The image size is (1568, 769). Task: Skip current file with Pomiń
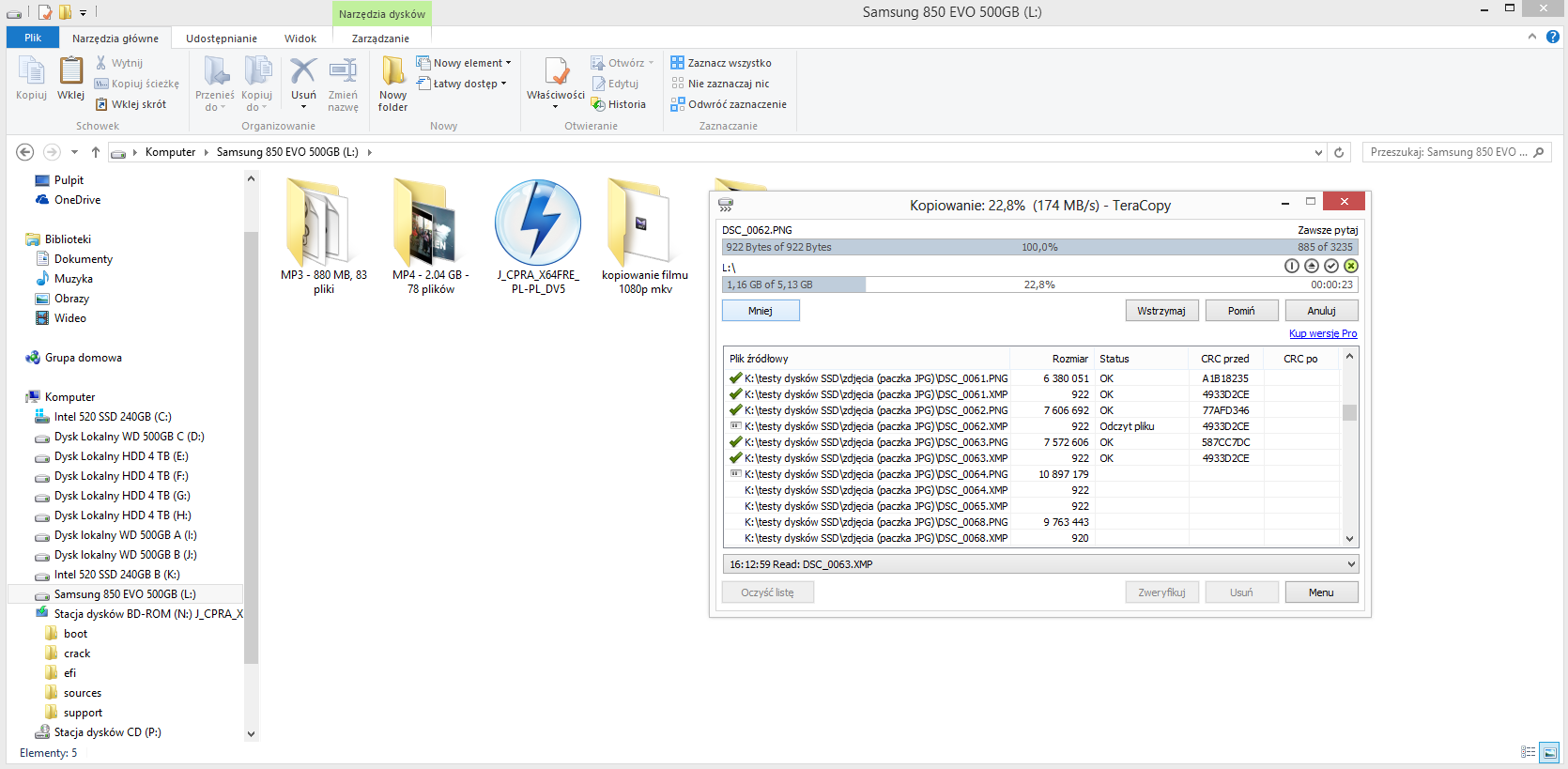(1241, 311)
